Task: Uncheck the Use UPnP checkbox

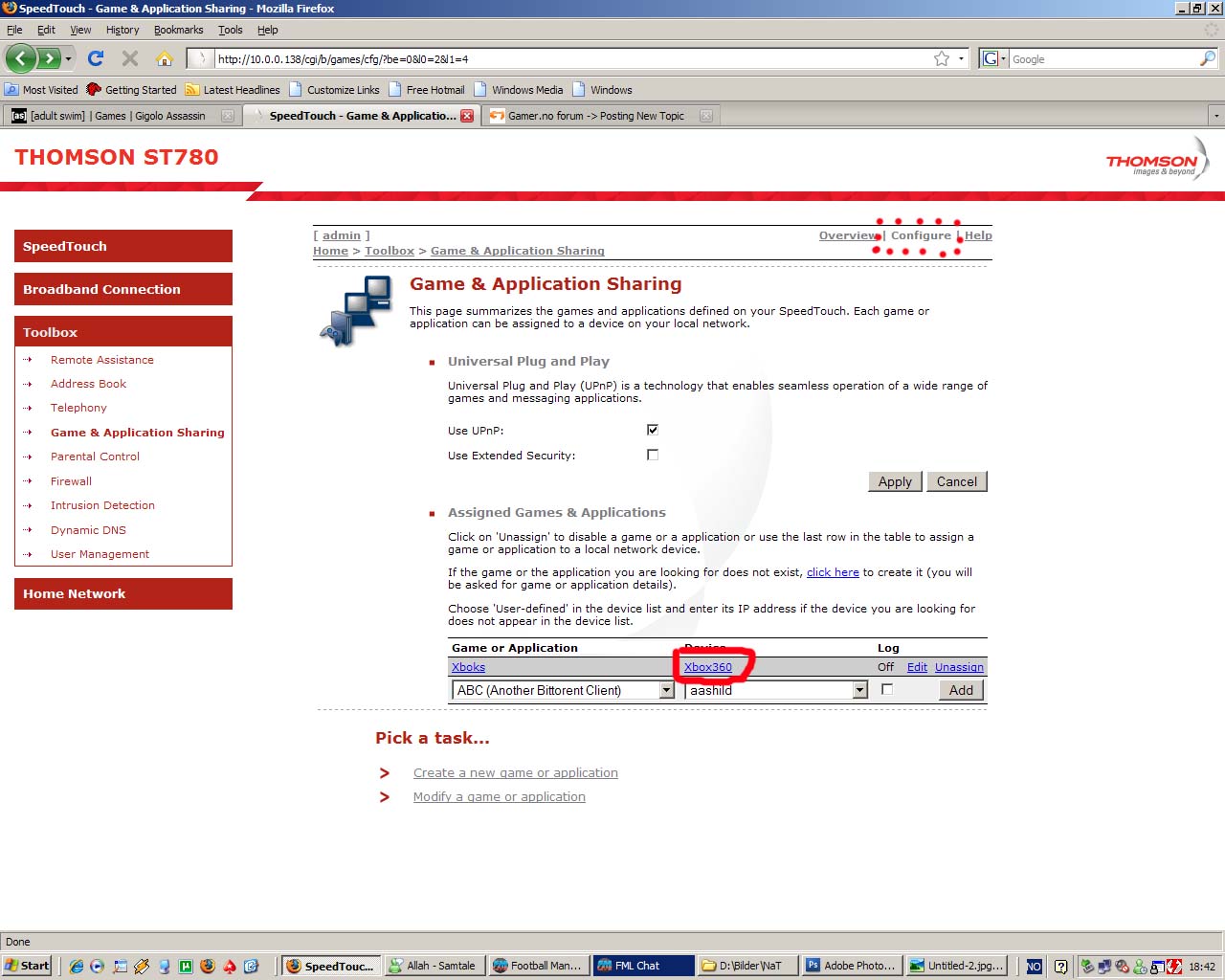Action: [653, 430]
